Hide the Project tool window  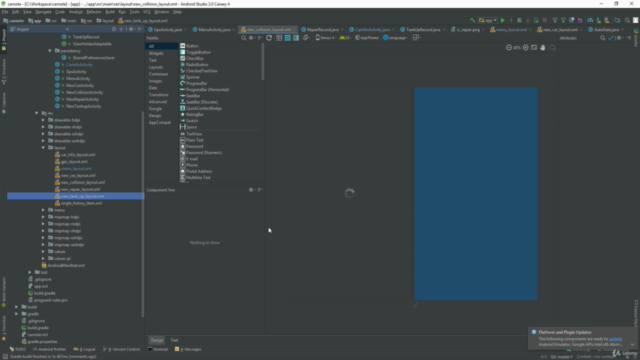tap(140, 29)
